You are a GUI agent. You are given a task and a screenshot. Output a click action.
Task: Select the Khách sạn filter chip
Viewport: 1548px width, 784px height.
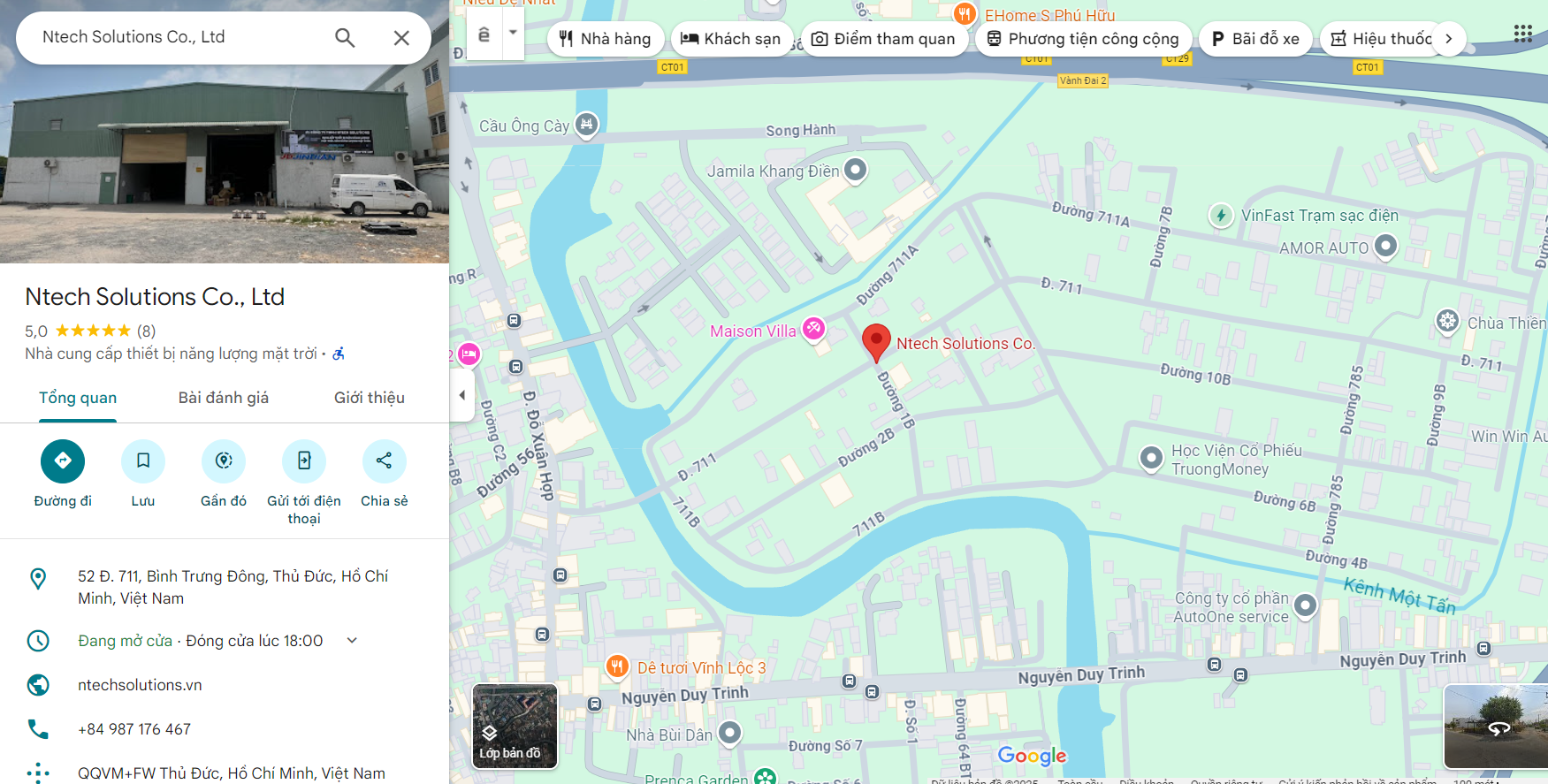[x=731, y=39]
